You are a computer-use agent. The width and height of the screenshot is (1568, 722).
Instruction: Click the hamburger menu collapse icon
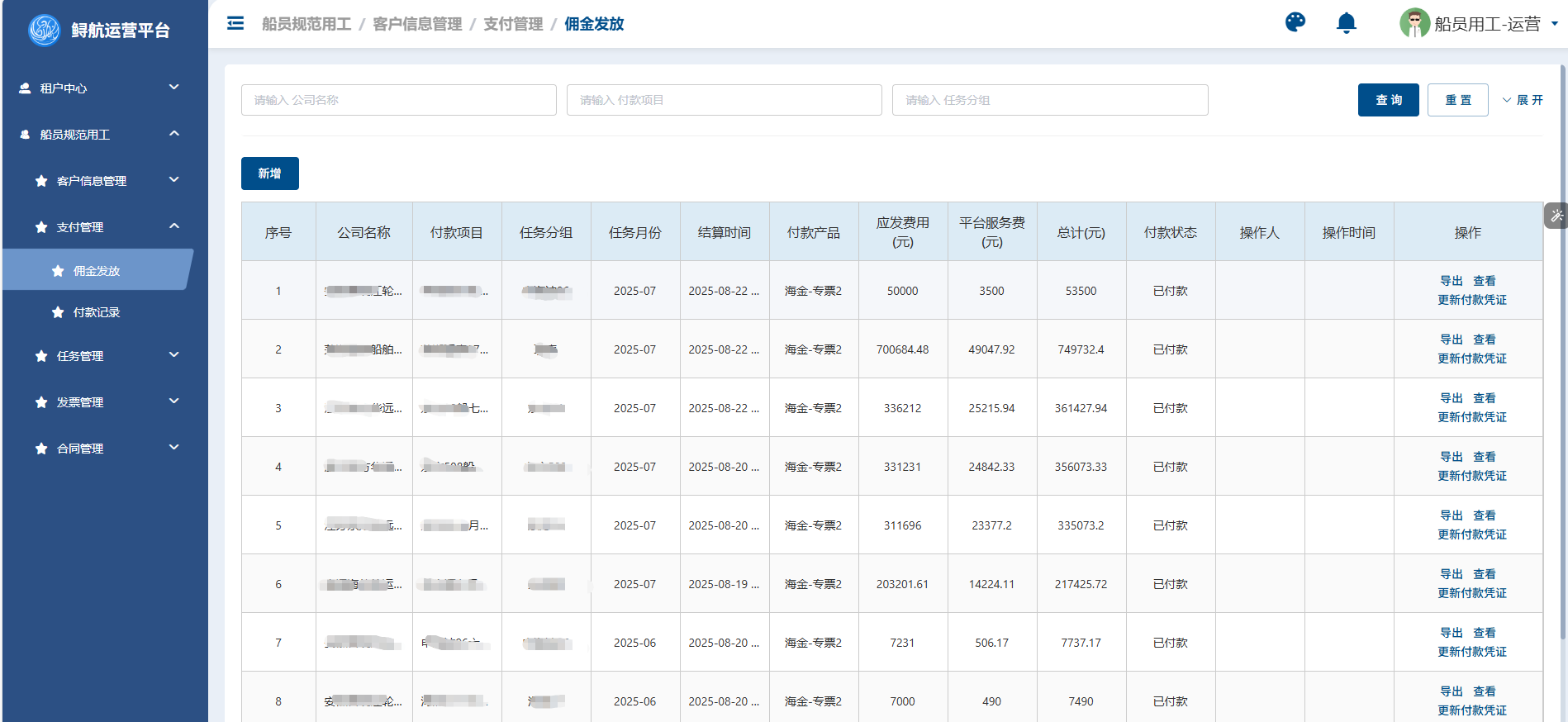click(x=235, y=23)
